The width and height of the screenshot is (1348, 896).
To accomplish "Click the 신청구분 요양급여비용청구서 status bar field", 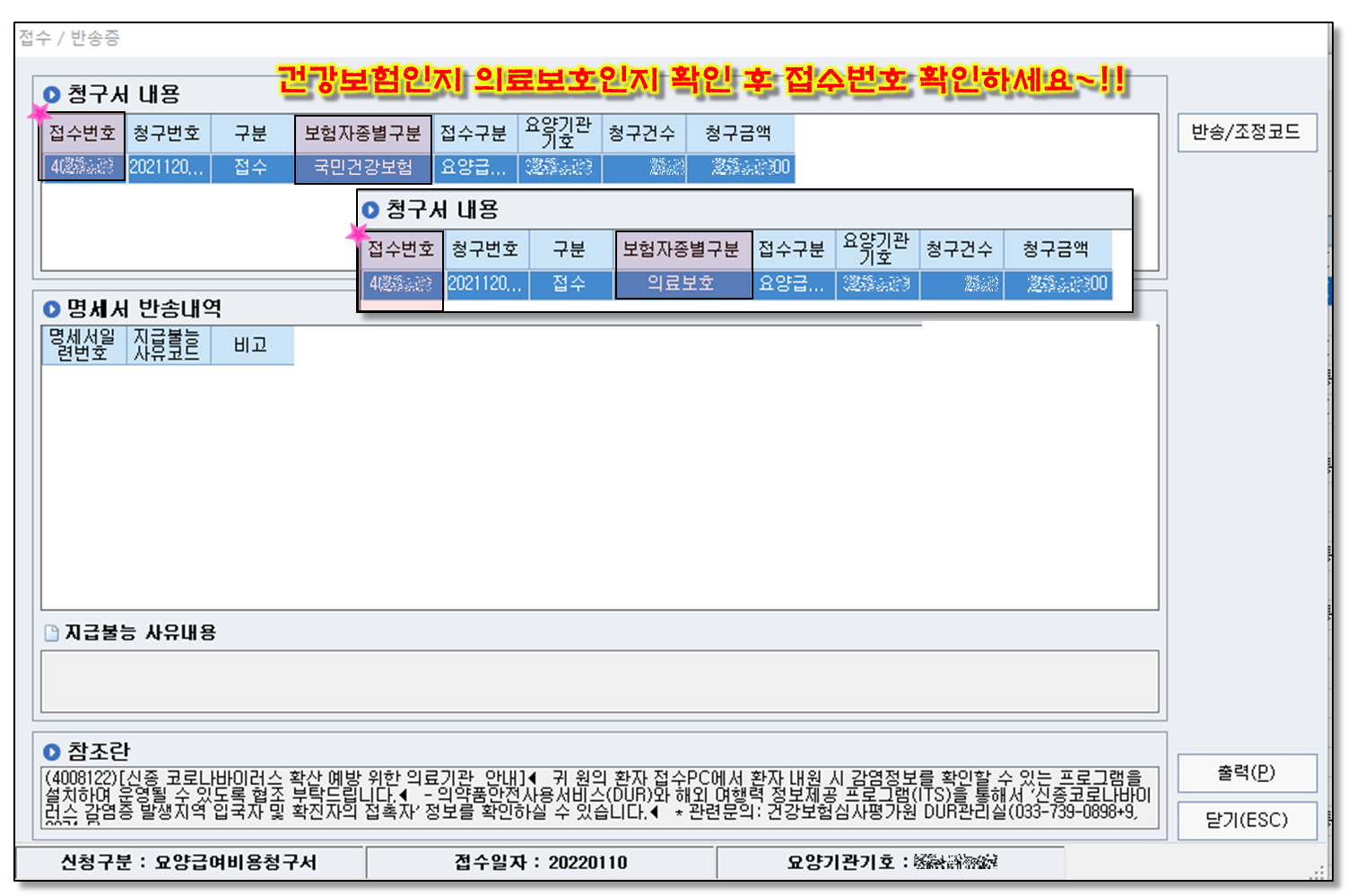I will (x=188, y=862).
